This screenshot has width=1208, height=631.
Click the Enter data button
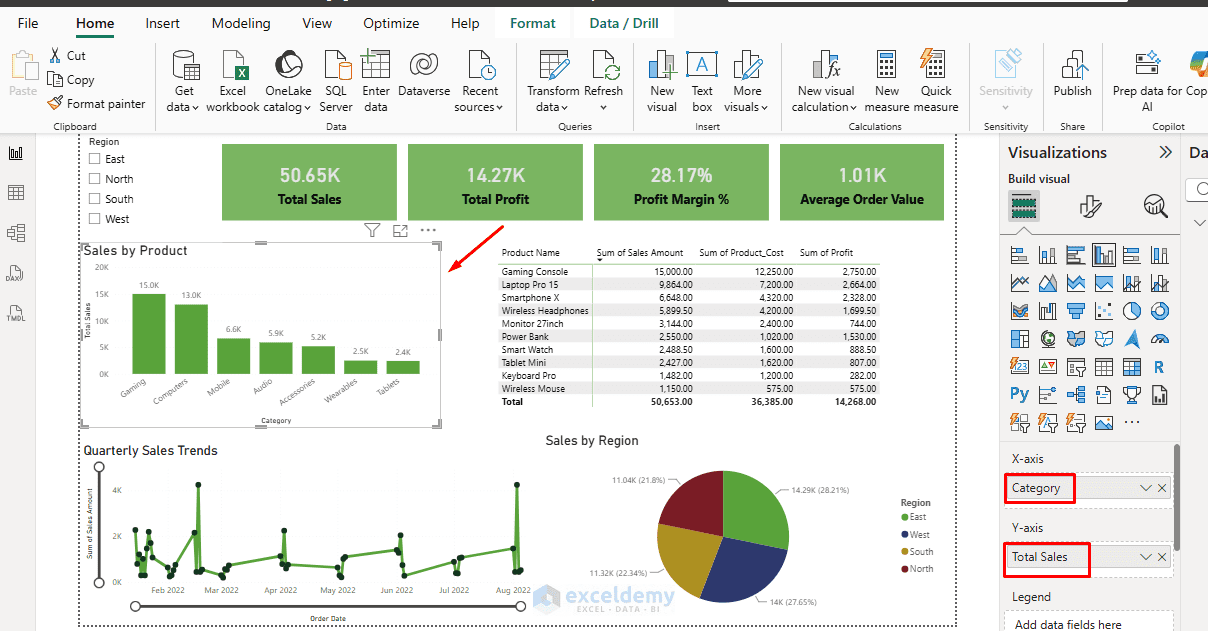376,81
